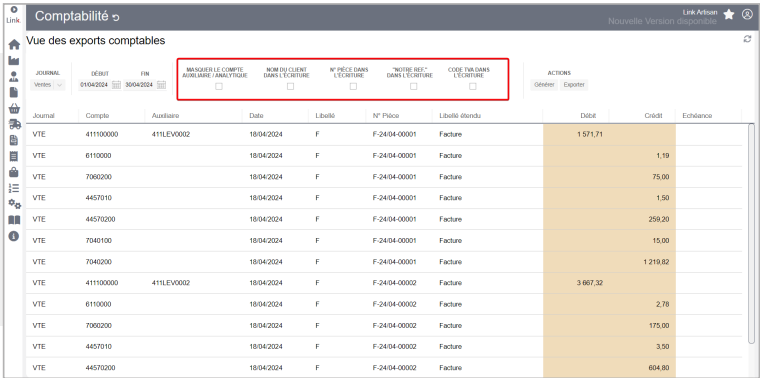Click the credit value 2,78
Viewport: 760px width, 378px height.
[x=664, y=304]
